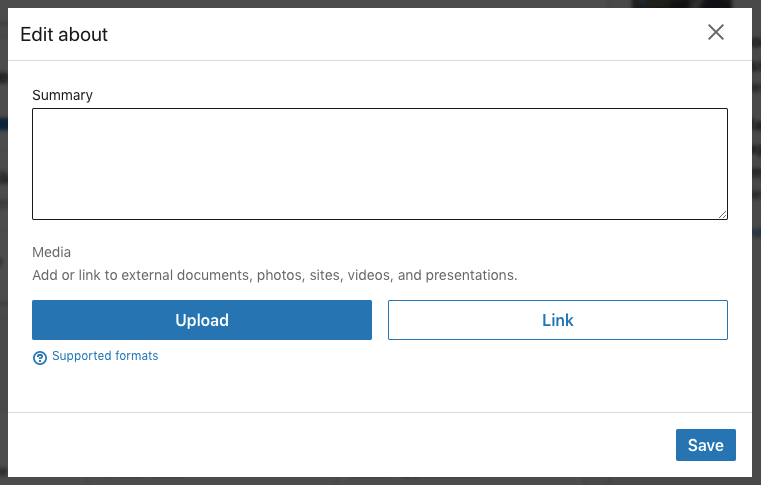Click the Summary text area resize handle

pos(722,214)
